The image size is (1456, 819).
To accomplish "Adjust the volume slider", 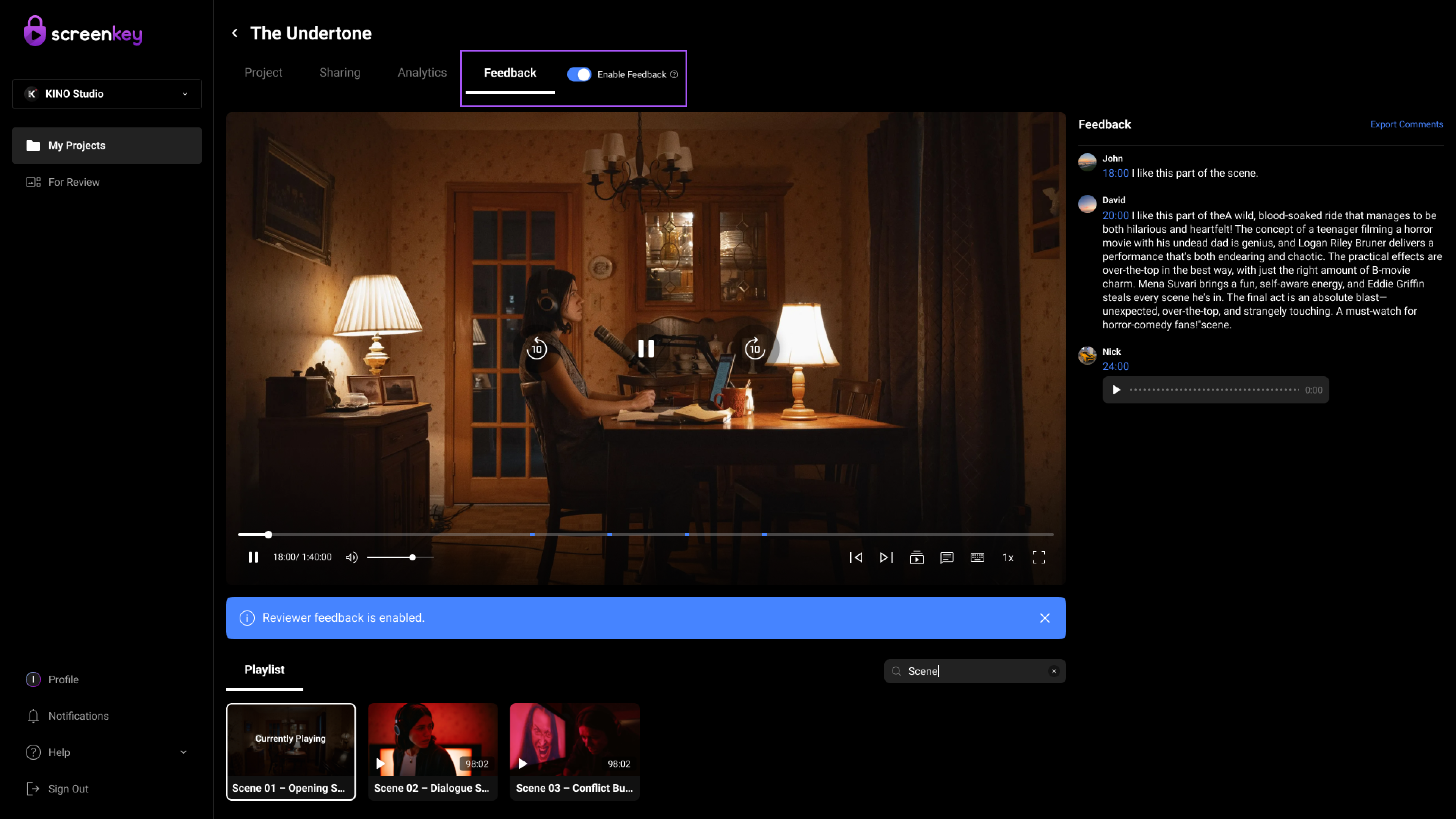I will [413, 557].
